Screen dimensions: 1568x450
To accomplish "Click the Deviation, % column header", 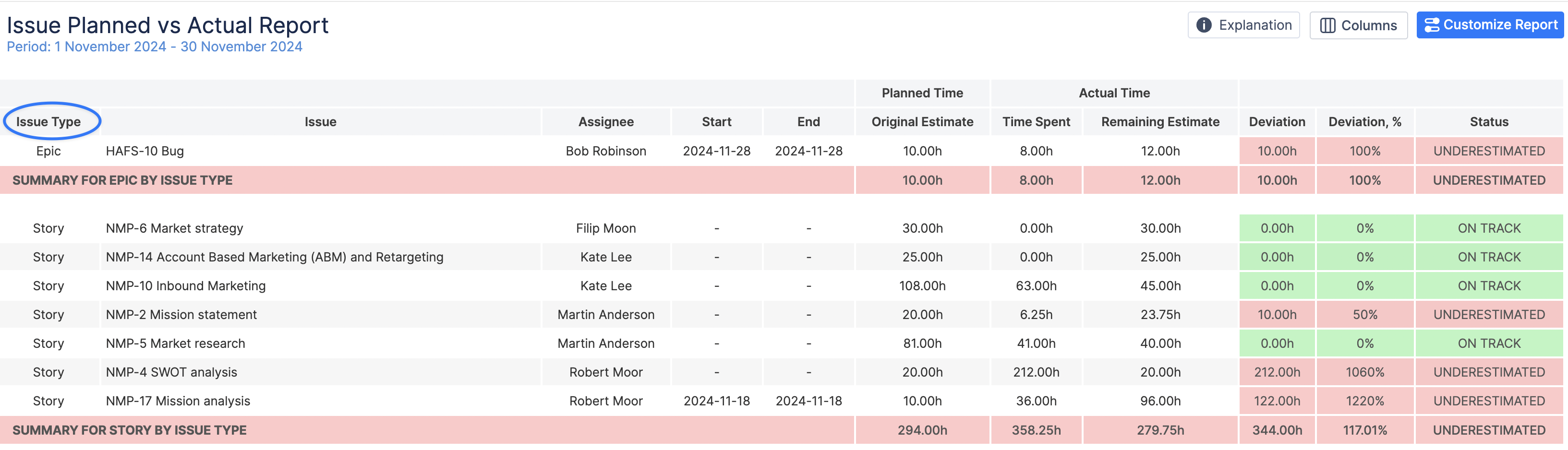I will click(1364, 122).
